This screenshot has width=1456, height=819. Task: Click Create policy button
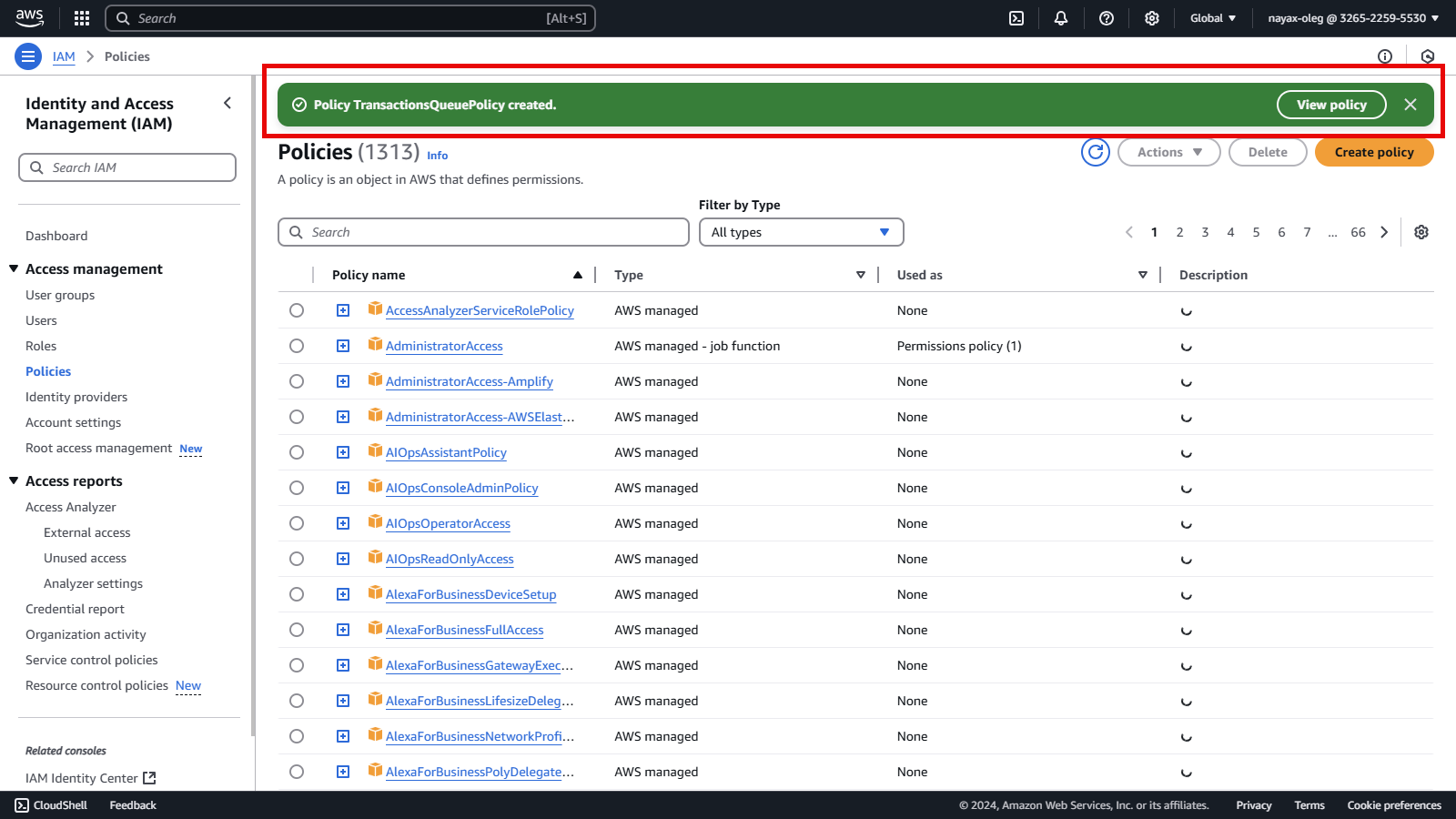click(x=1374, y=152)
